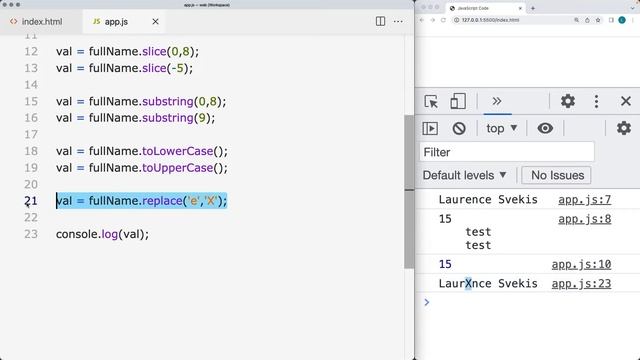Open the browser profile avatar
This screenshot has height=360, width=640.
pos(622,20)
